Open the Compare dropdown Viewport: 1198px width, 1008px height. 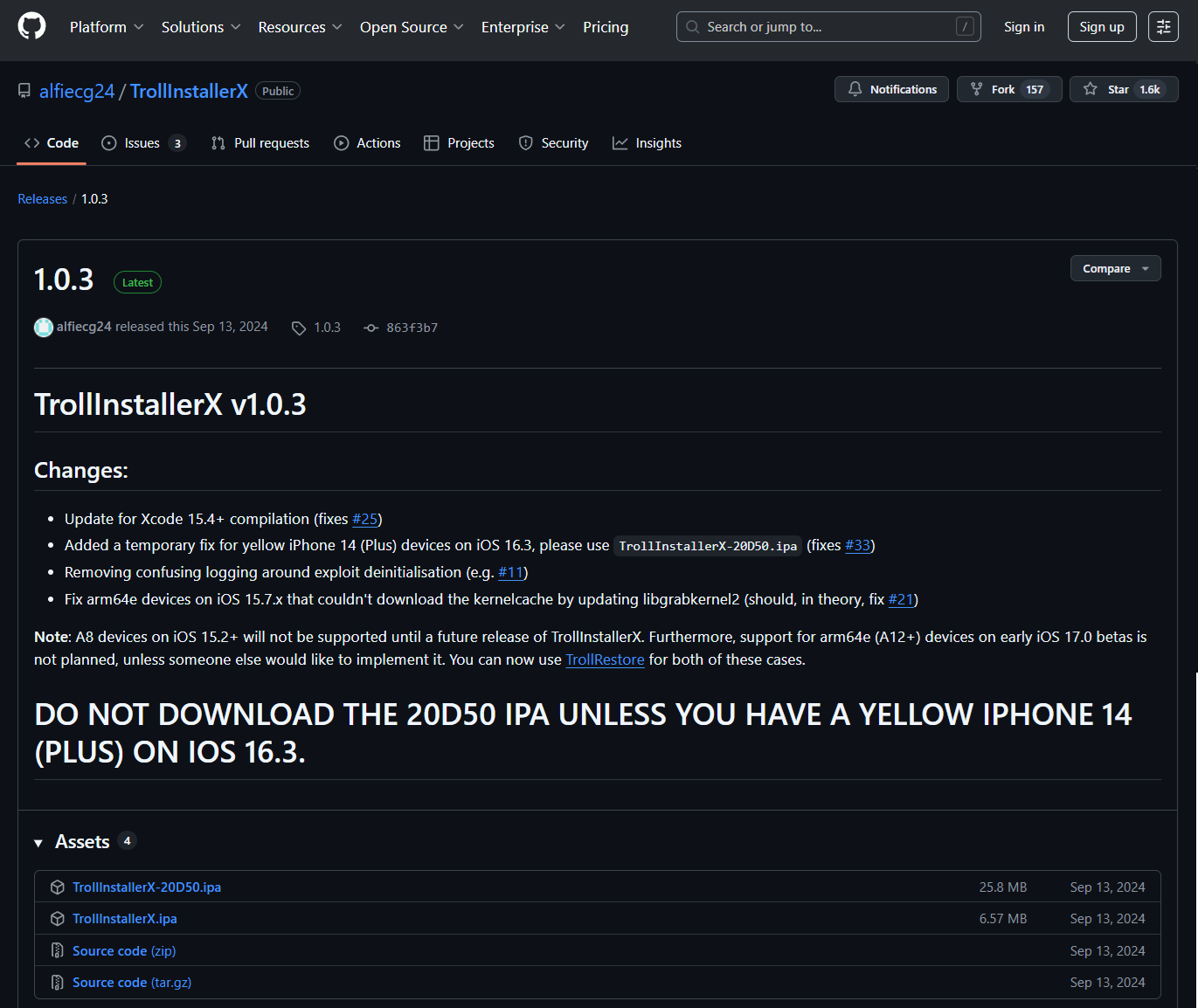1116,268
